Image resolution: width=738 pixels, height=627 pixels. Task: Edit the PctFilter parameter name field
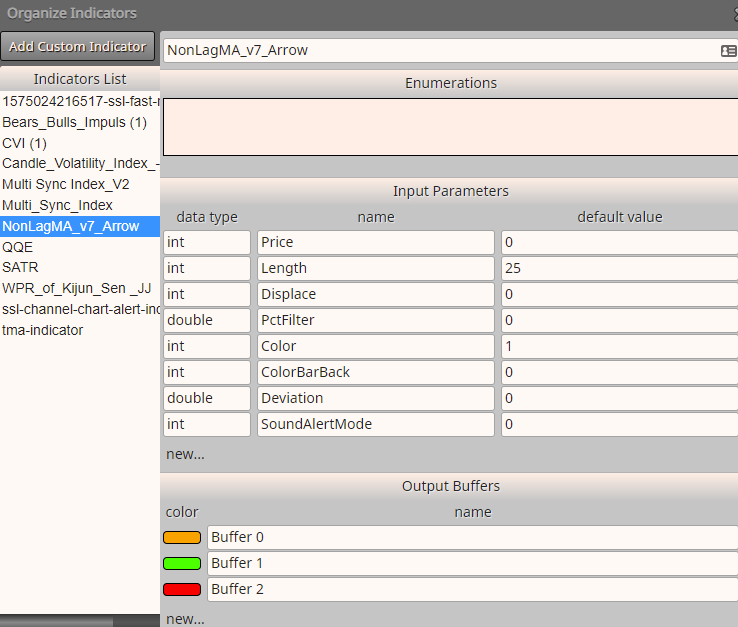376,320
